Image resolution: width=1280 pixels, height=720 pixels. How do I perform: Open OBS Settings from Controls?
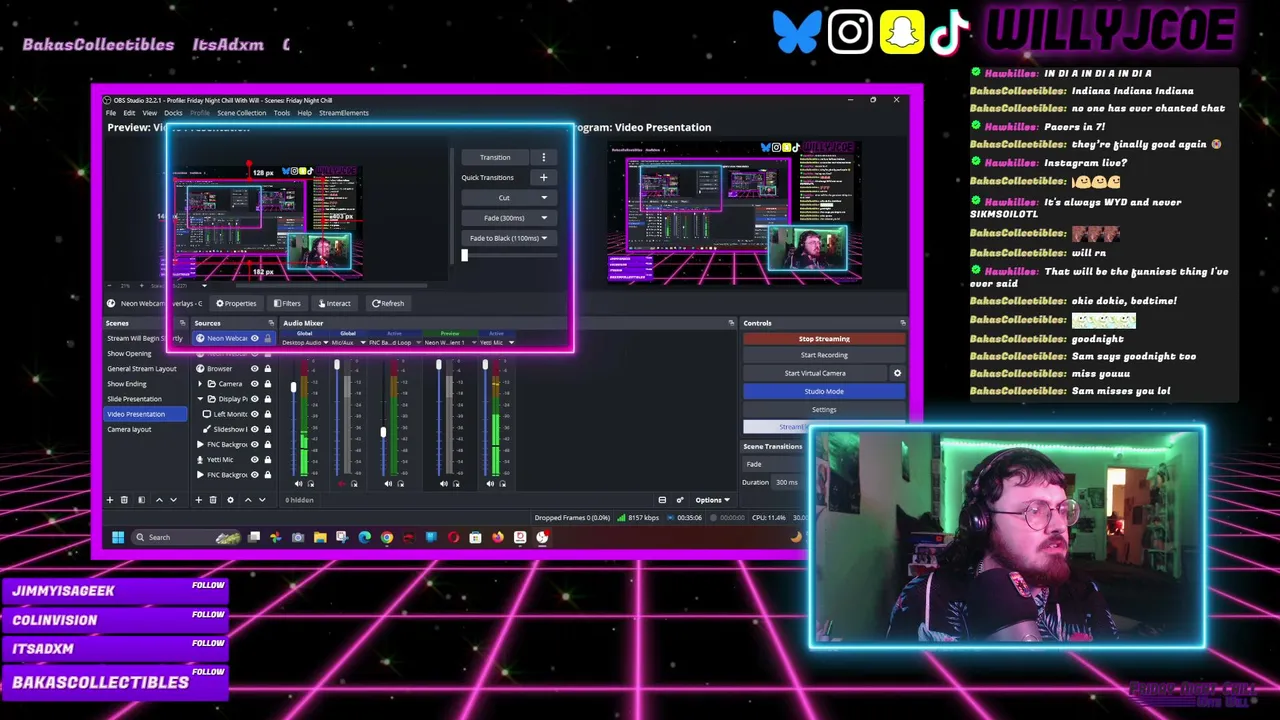[x=824, y=409]
